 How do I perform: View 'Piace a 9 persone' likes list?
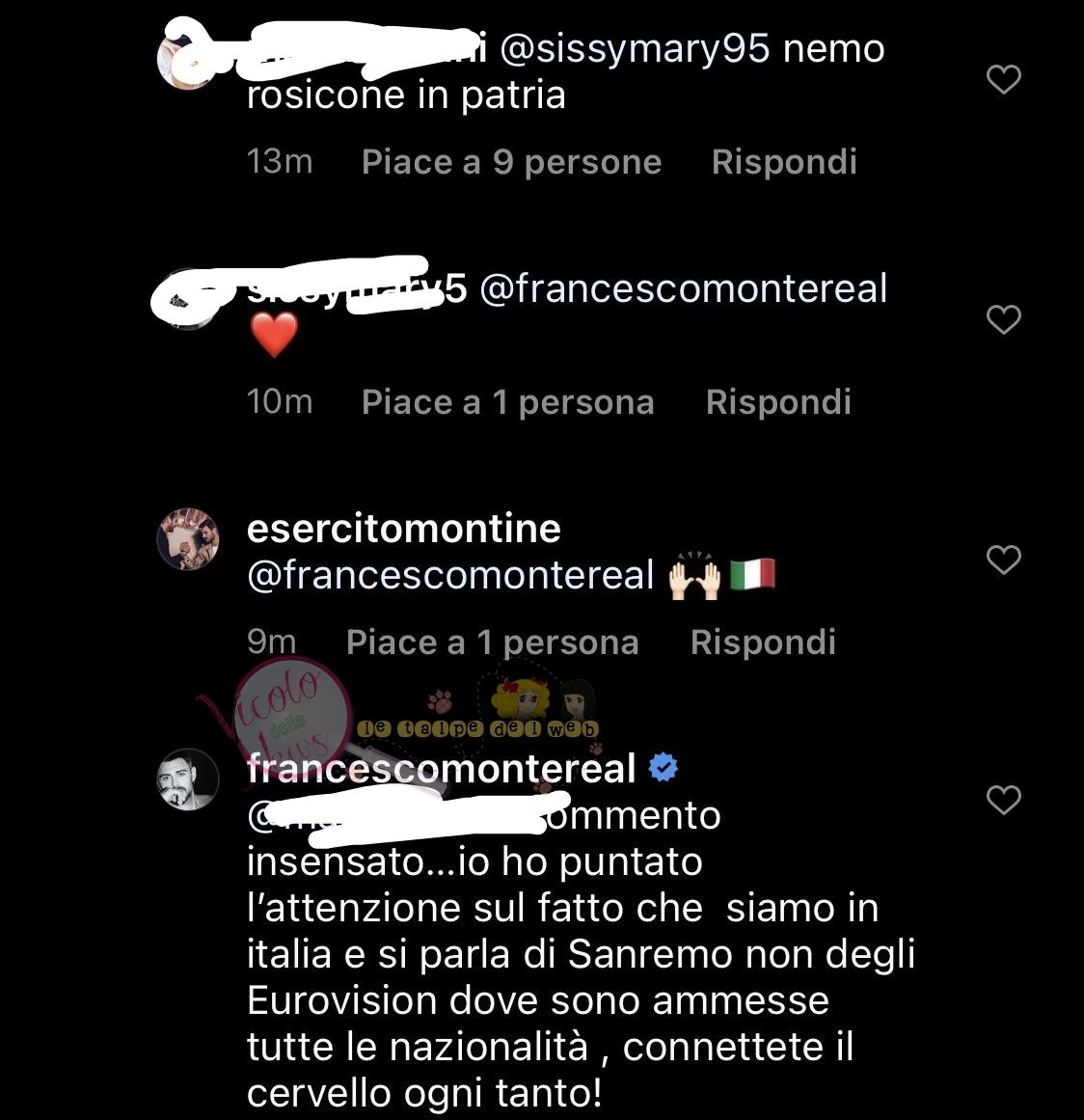click(511, 162)
